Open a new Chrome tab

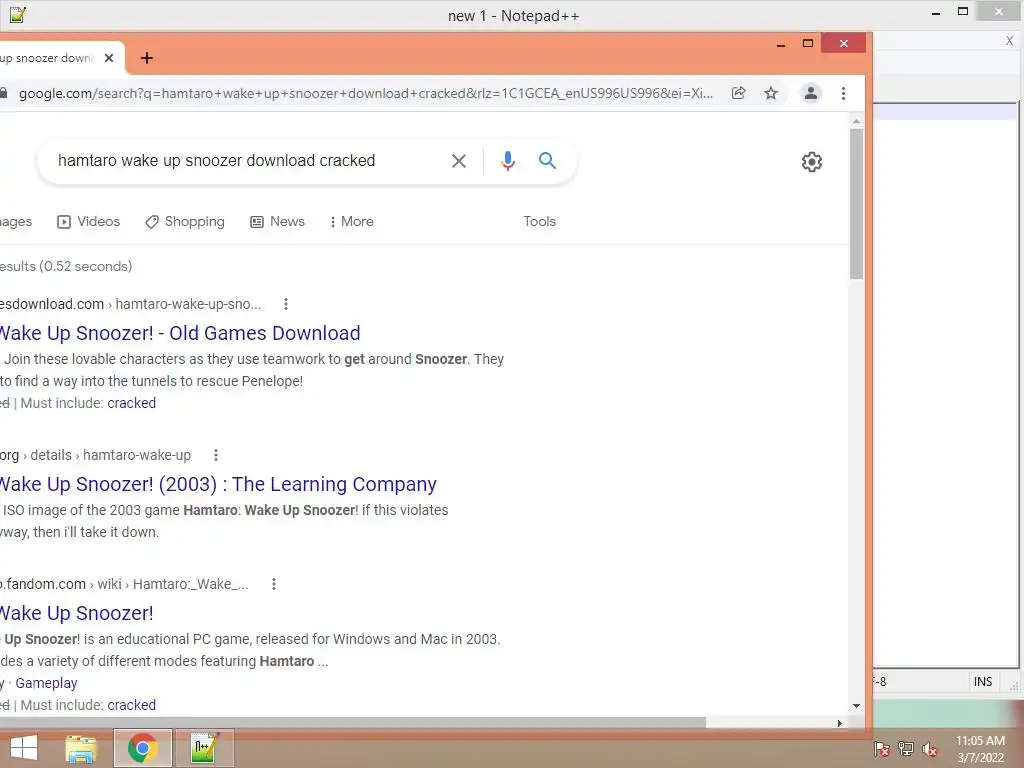pos(147,58)
